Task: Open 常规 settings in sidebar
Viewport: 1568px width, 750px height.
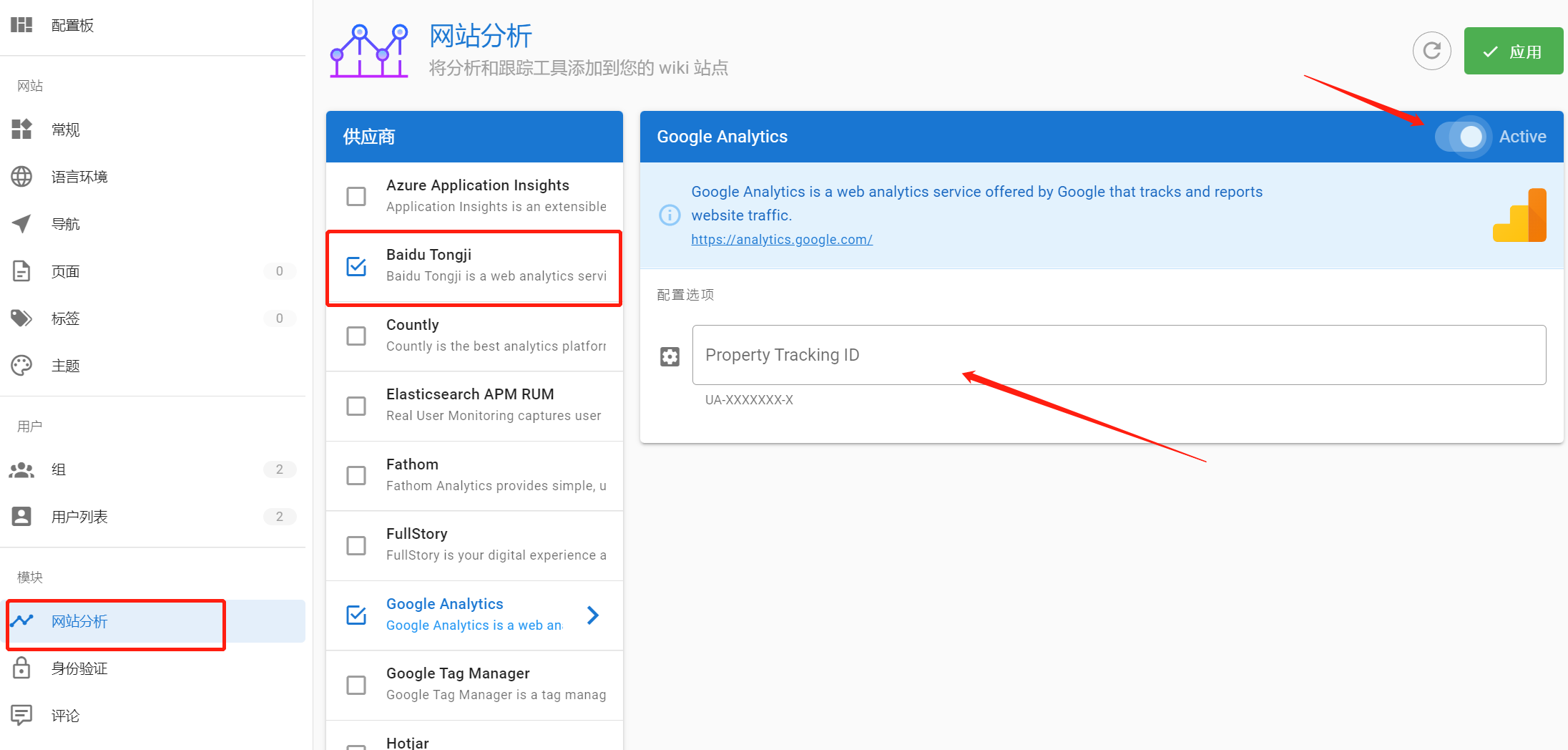Action: pos(152,130)
